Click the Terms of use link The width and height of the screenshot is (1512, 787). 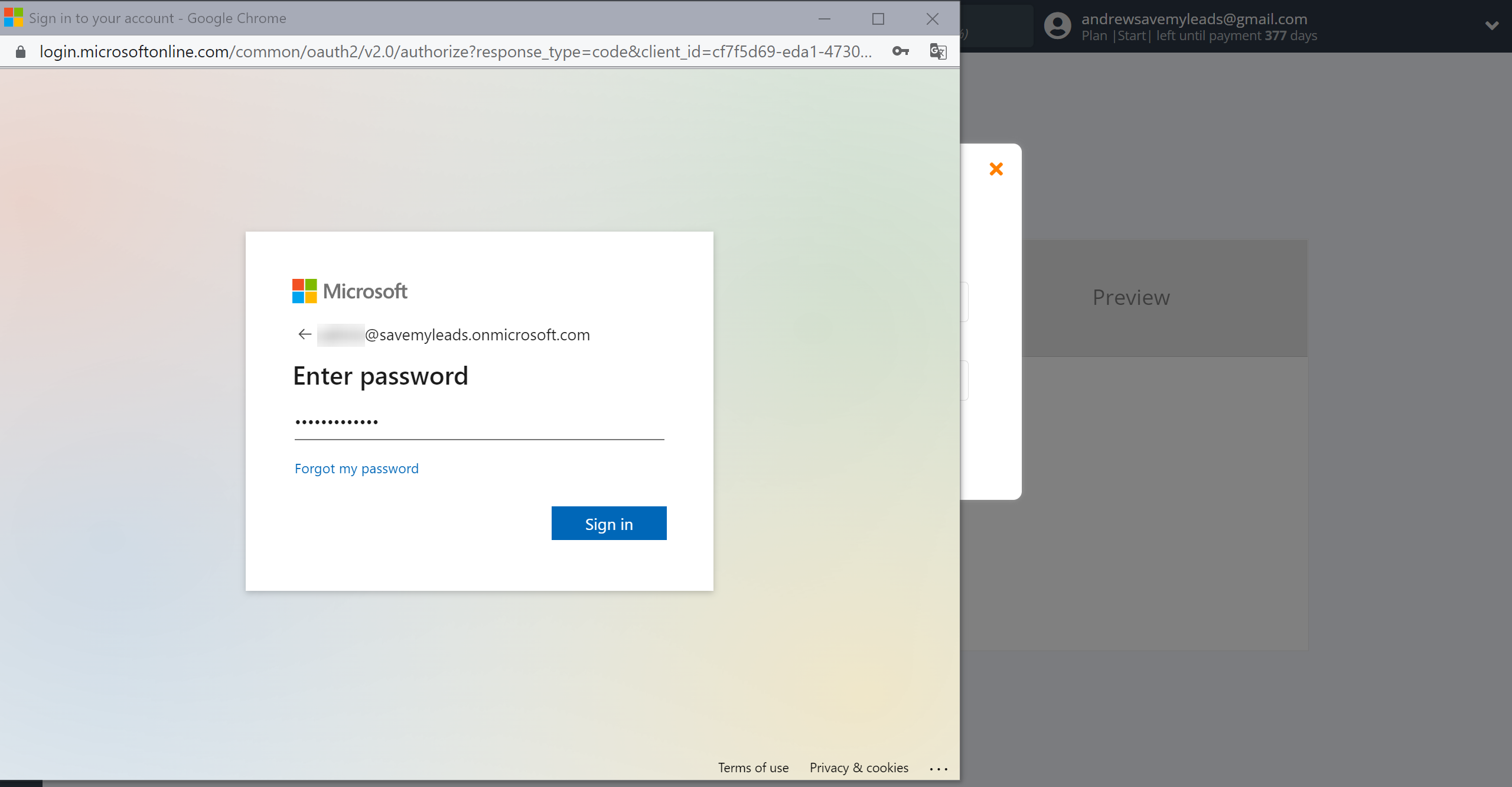[753, 767]
